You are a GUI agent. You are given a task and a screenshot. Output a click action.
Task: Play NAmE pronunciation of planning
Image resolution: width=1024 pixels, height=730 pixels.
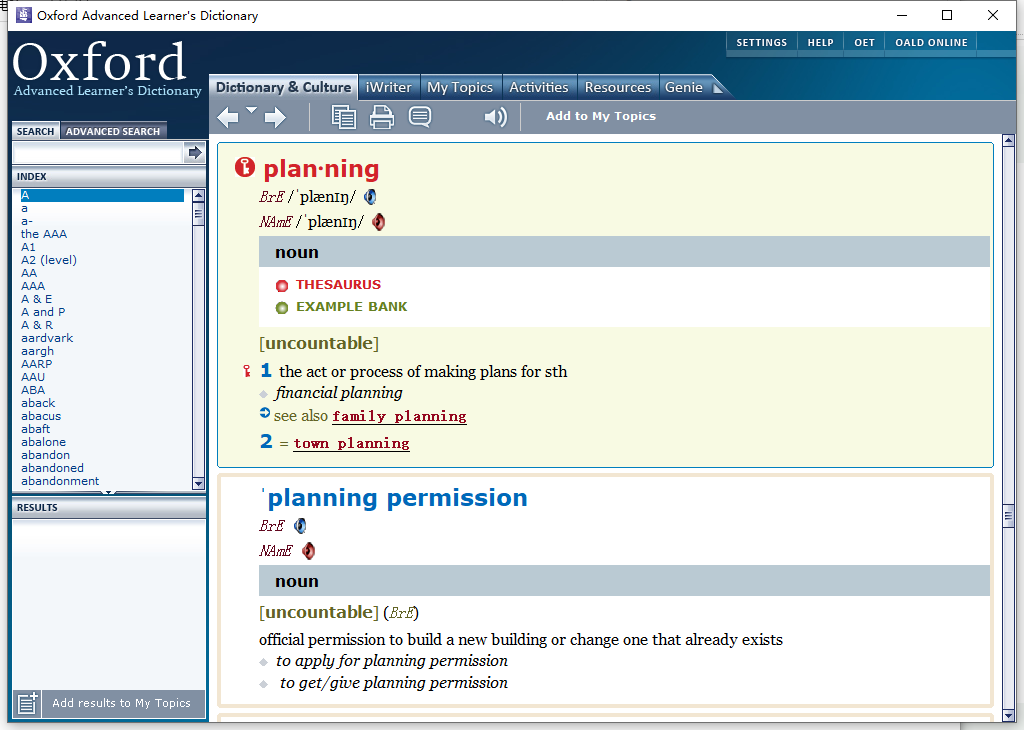(378, 222)
